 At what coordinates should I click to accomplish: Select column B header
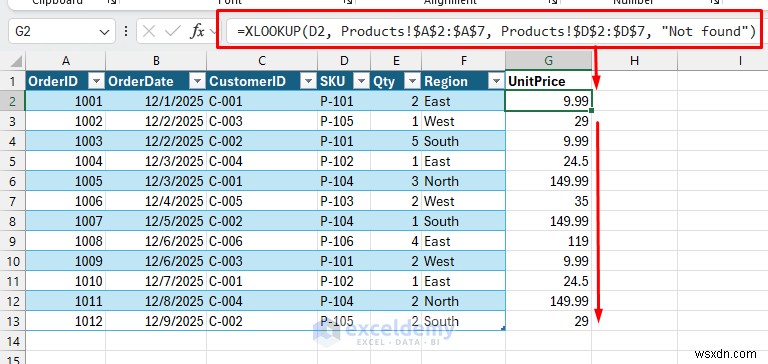tap(156, 61)
